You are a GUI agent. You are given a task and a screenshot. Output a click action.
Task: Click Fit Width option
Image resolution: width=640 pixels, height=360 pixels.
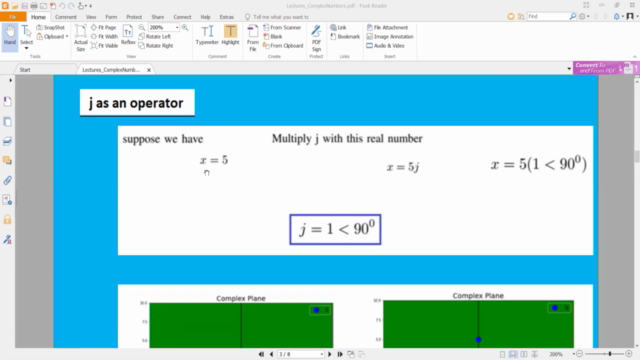pos(104,36)
